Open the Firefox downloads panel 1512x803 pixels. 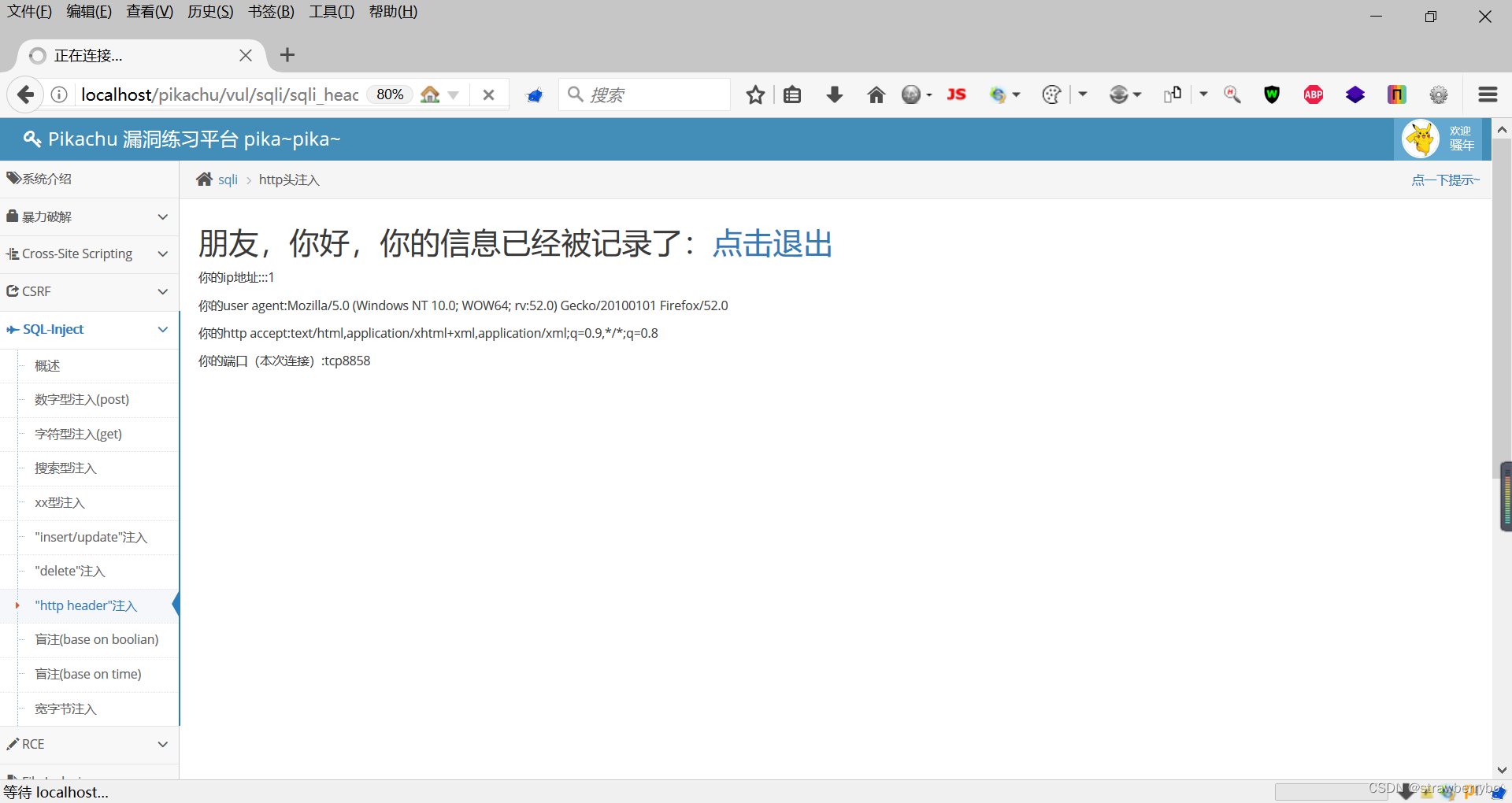coord(835,94)
